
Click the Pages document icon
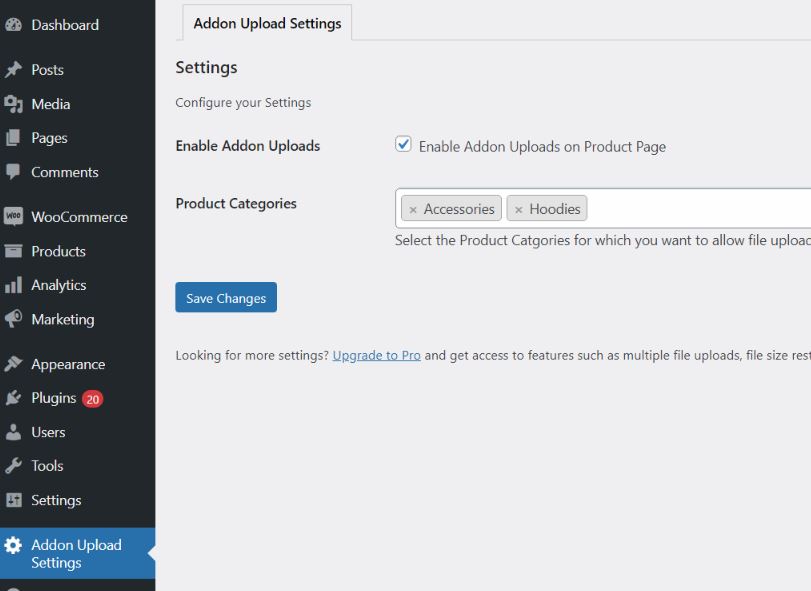pos(13,138)
